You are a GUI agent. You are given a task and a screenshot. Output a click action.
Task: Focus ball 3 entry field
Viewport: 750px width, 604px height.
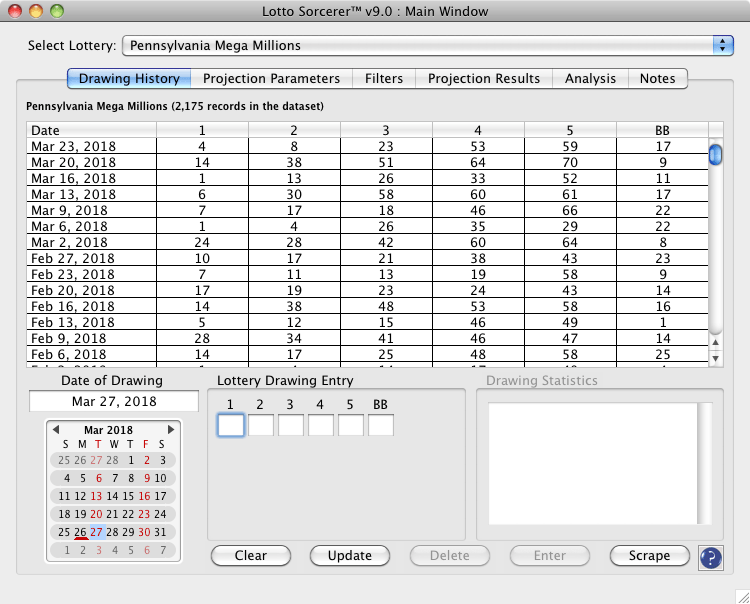click(x=291, y=425)
